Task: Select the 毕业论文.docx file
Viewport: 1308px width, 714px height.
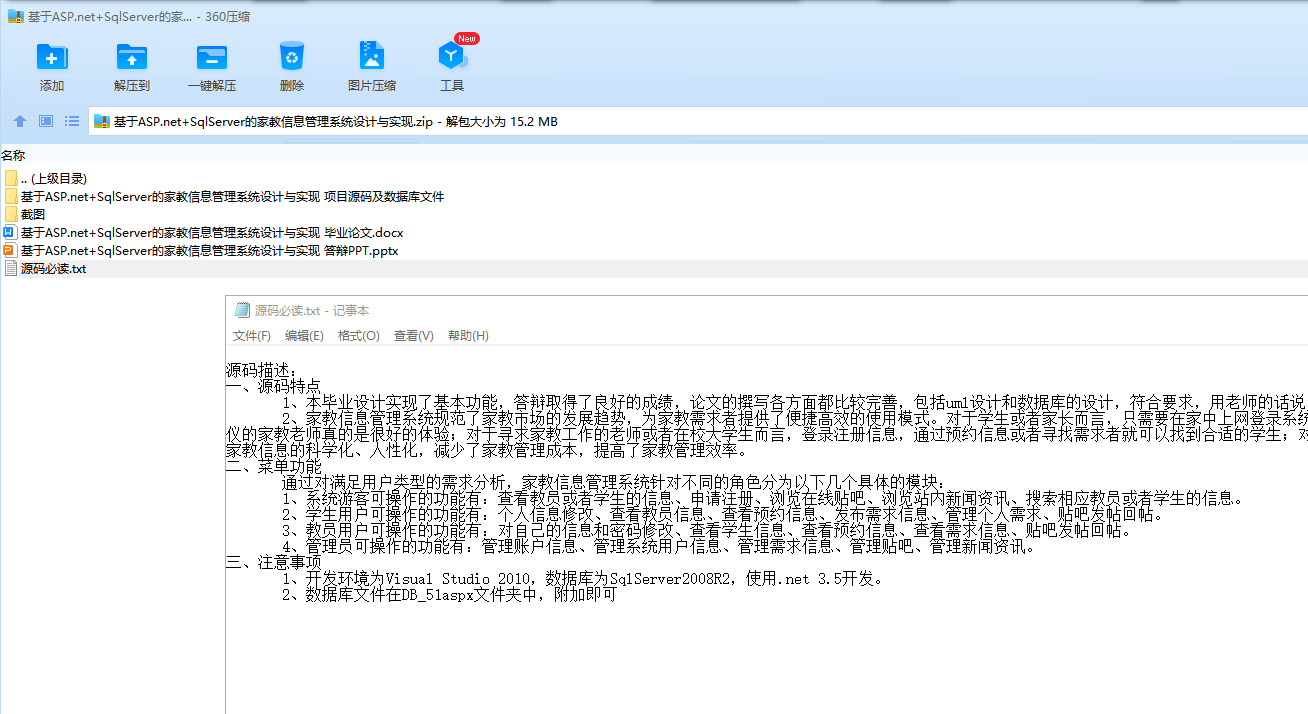Action: click(x=654, y=232)
